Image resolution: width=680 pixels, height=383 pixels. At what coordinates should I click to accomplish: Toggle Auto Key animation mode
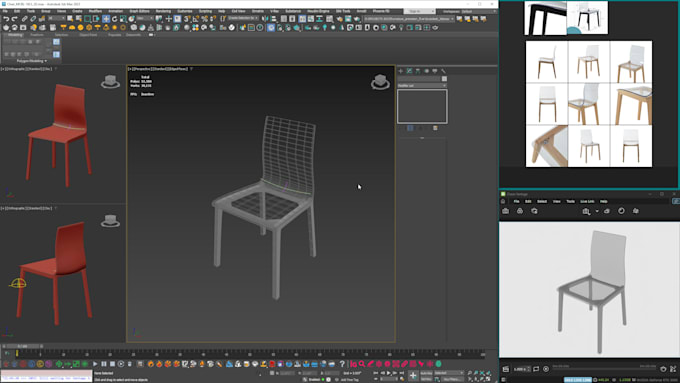[x=426, y=373]
